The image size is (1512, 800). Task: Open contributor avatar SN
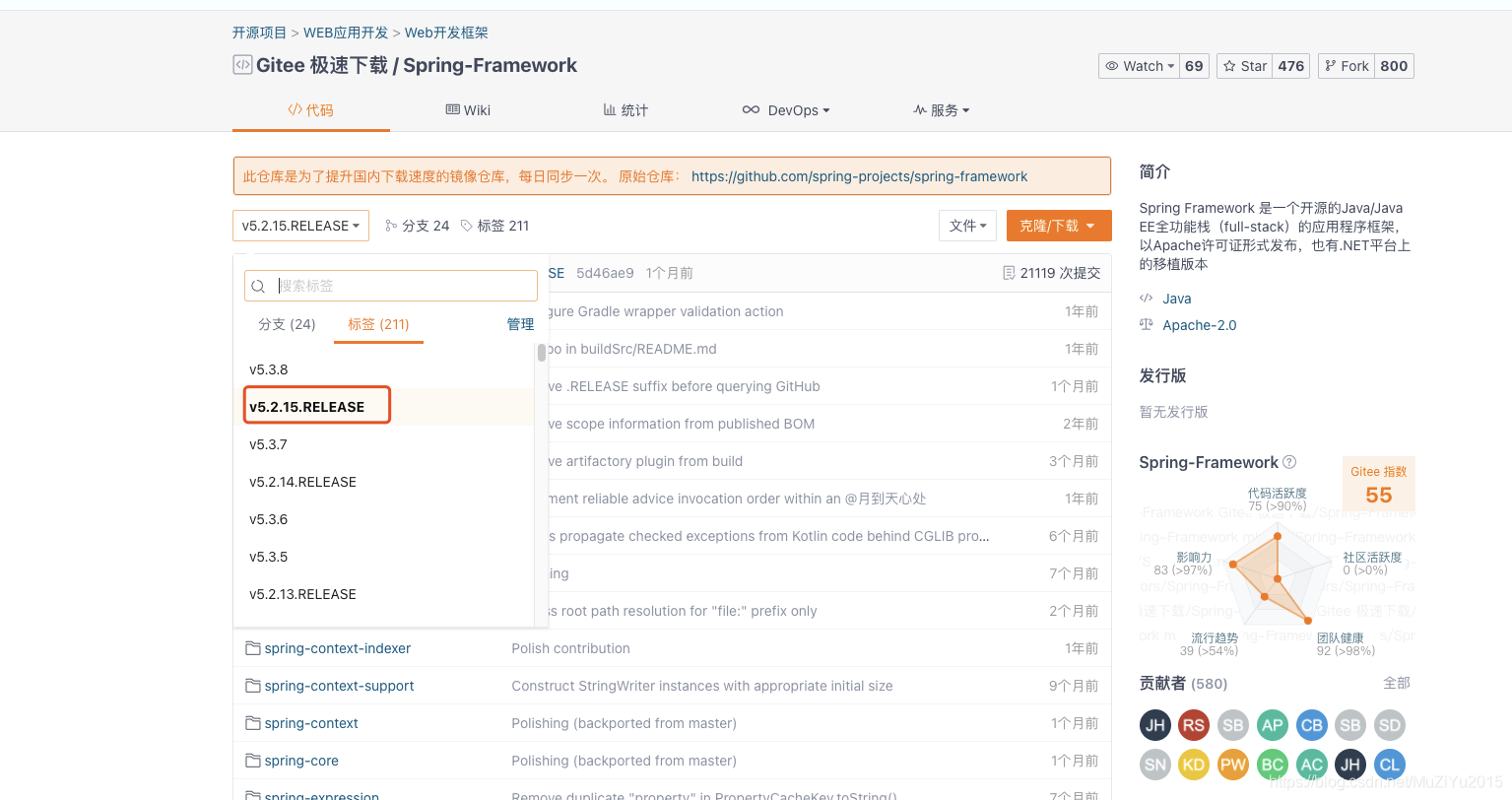[1155, 765]
